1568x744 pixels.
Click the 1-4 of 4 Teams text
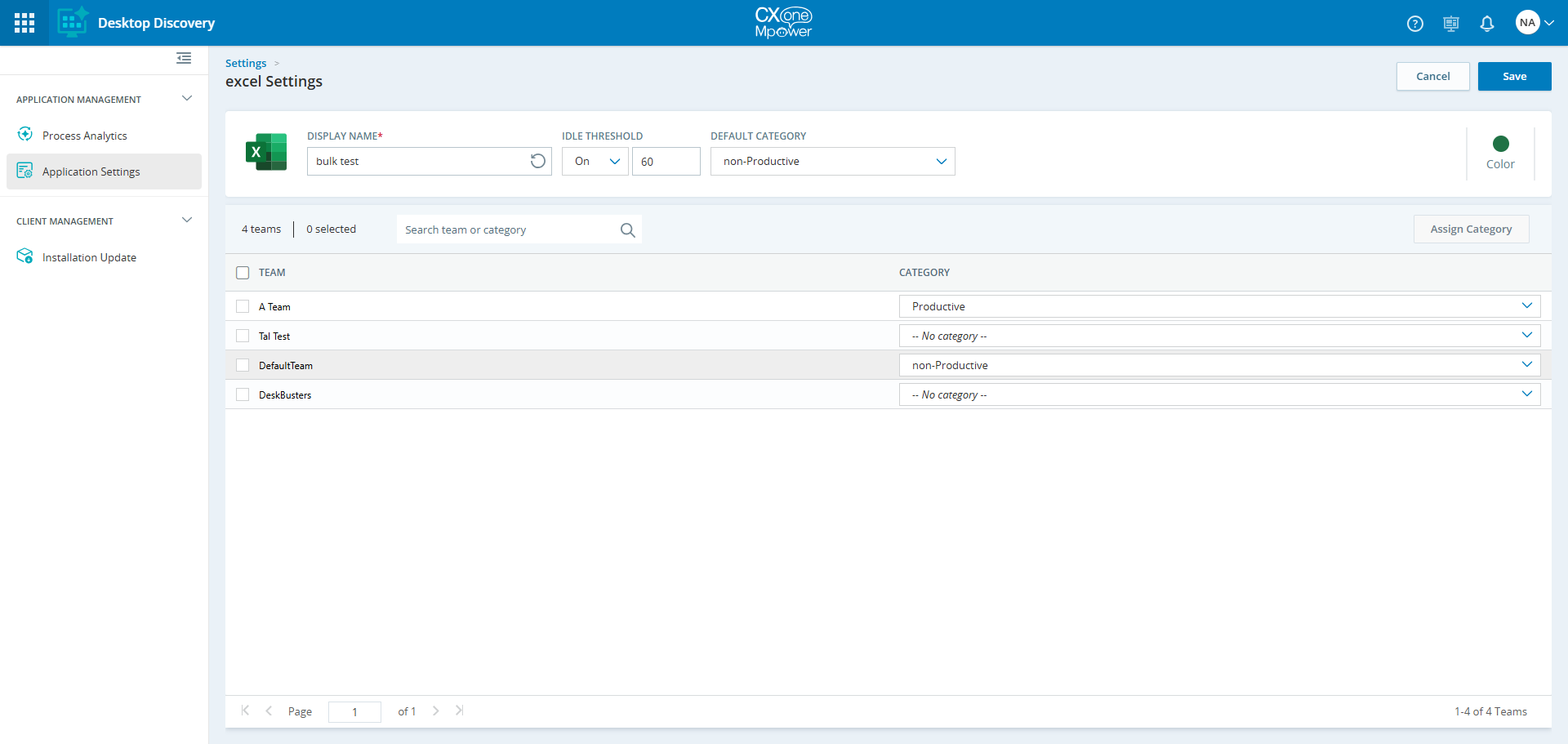pos(1490,711)
